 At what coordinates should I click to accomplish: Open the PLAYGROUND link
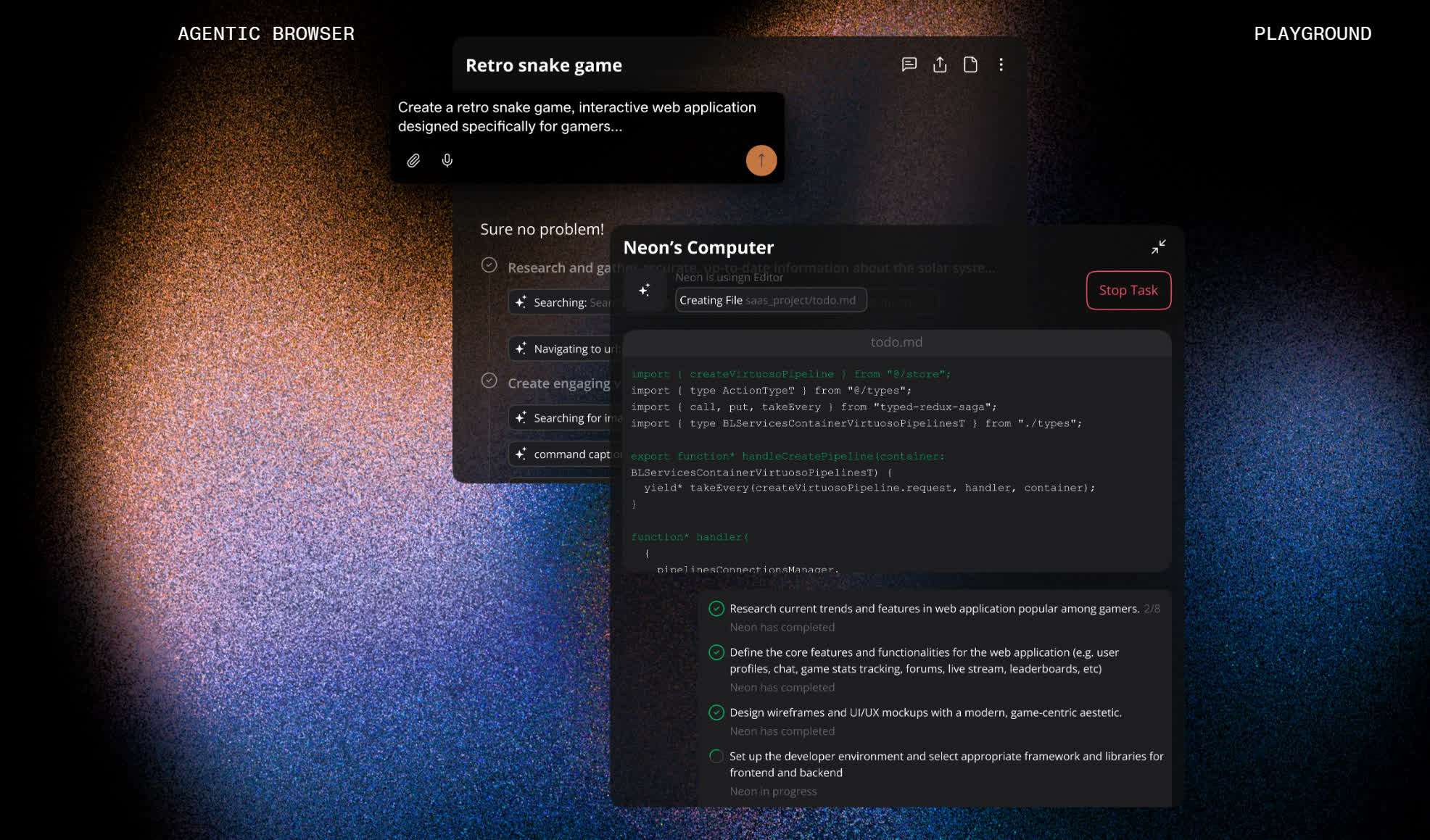click(x=1313, y=33)
